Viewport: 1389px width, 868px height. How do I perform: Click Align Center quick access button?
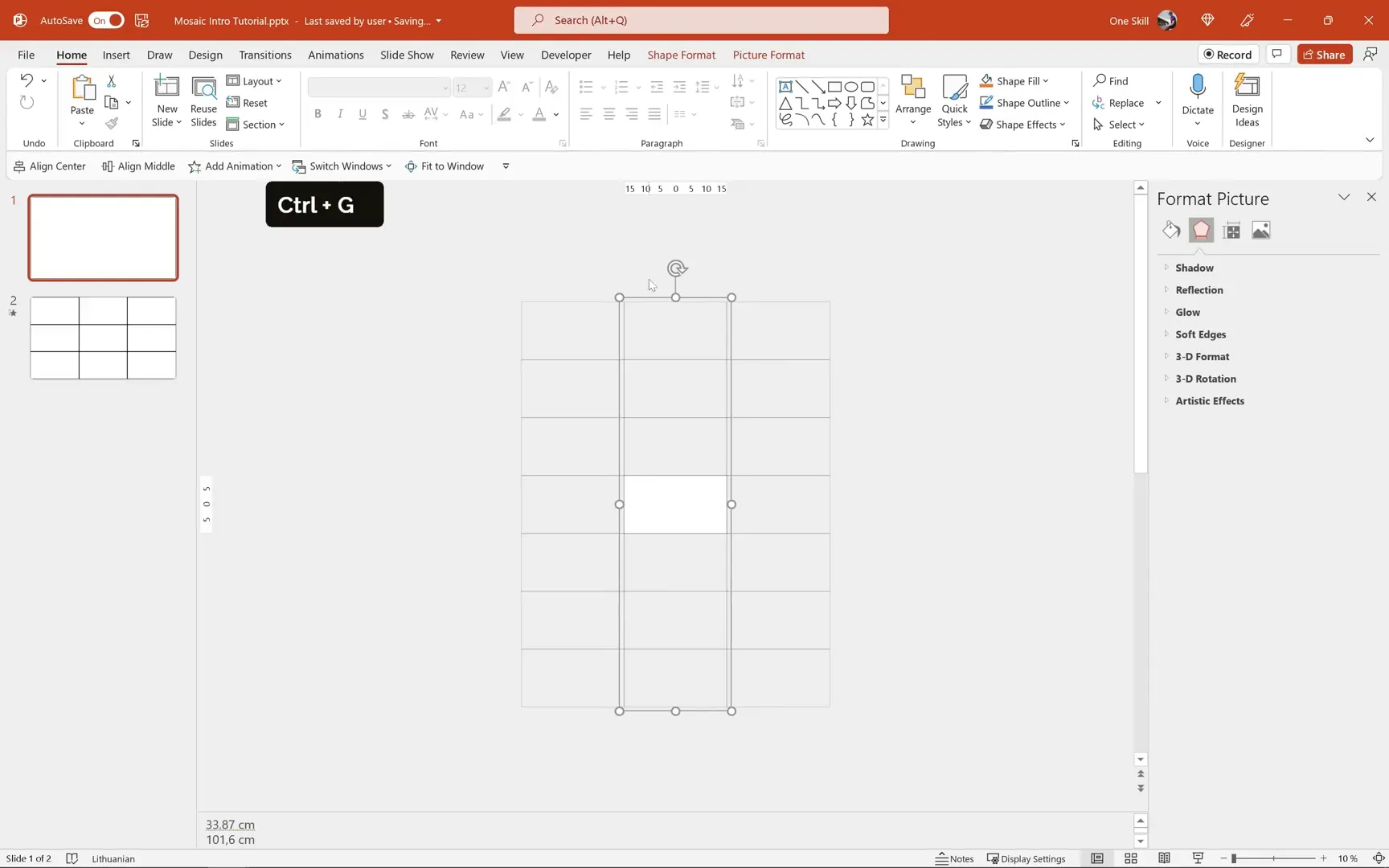(x=50, y=166)
